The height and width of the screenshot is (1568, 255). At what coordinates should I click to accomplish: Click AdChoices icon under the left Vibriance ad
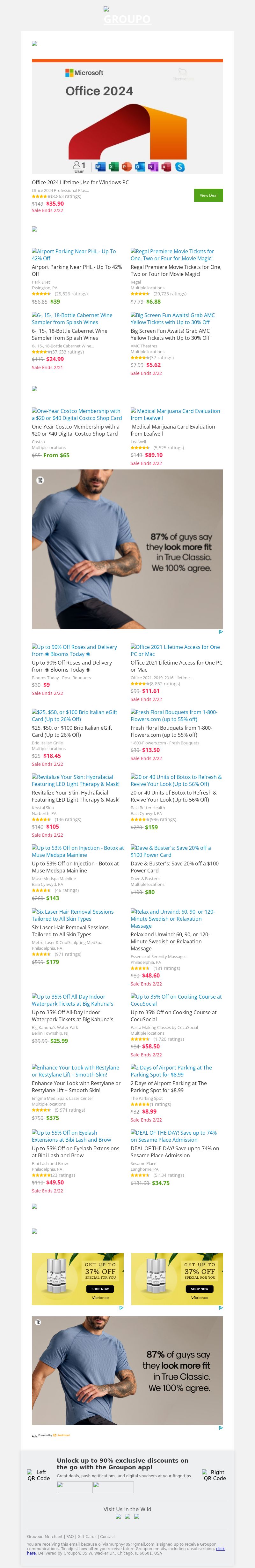coord(121,1307)
